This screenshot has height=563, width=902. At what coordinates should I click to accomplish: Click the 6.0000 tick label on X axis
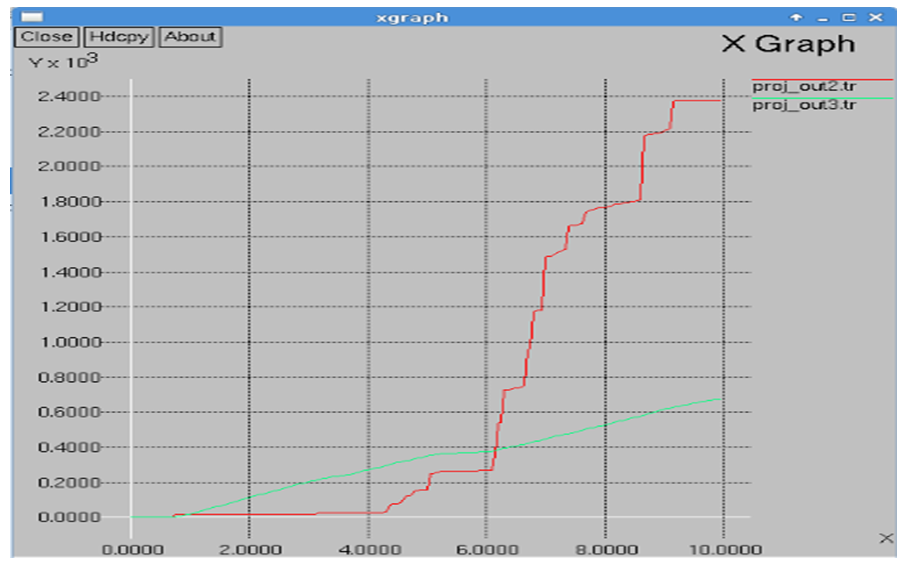(x=486, y=549)
